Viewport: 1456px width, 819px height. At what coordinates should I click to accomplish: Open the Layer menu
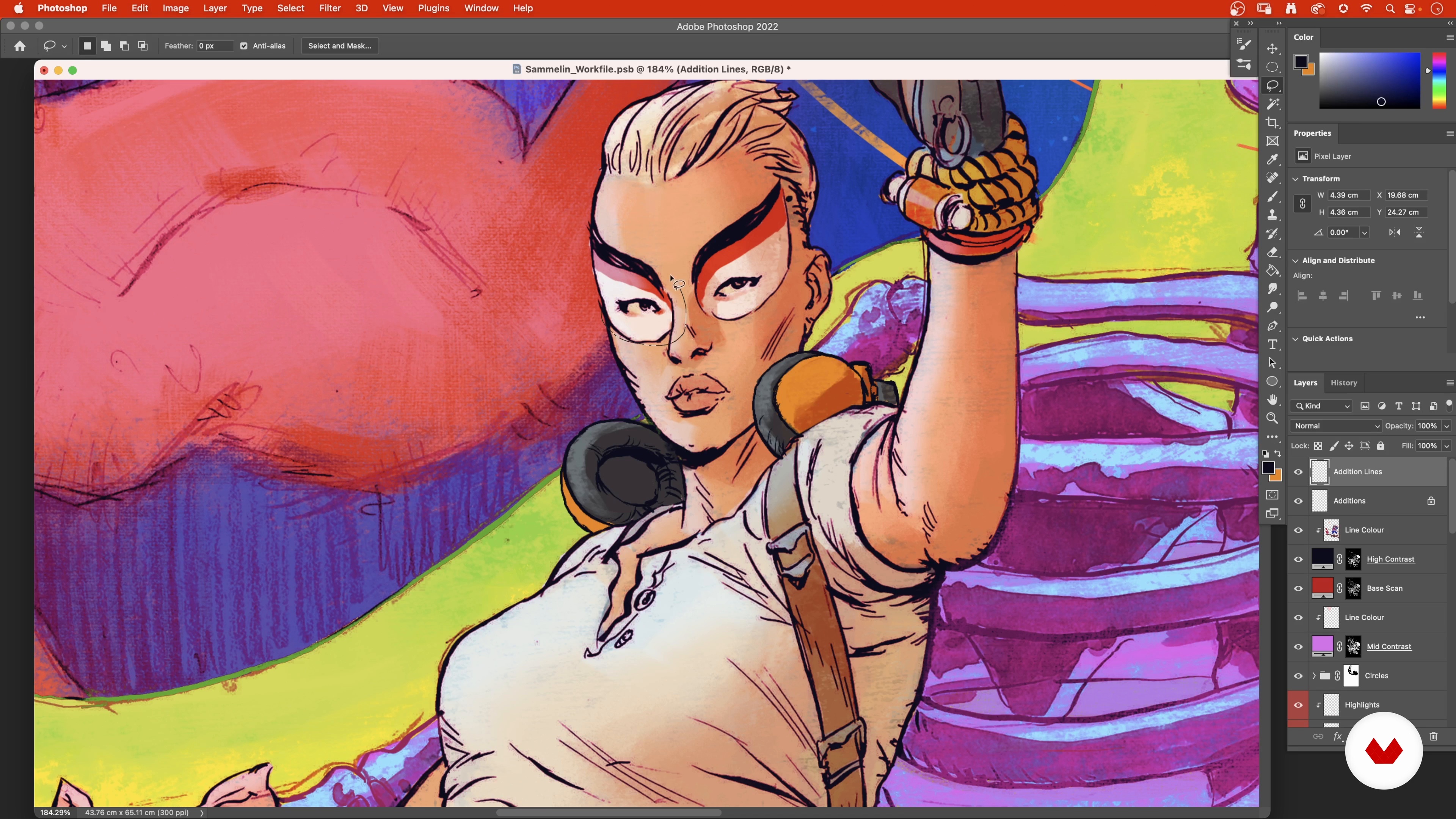coord(215,8)
